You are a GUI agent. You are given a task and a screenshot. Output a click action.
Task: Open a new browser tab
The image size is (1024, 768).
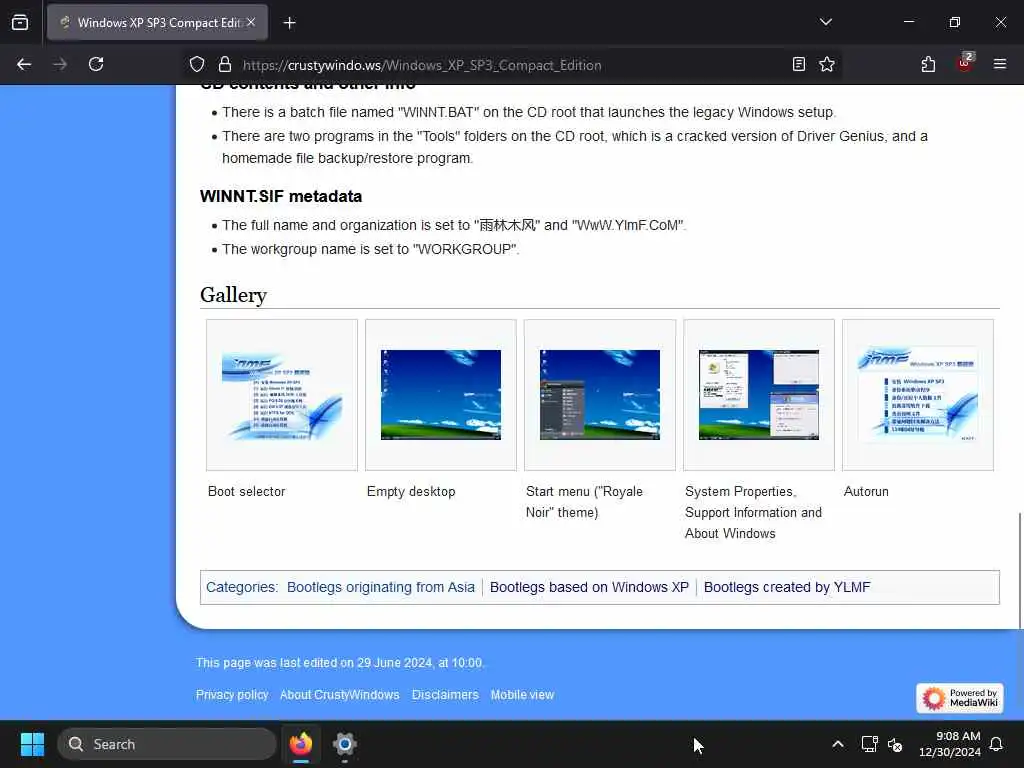(x=289, y=23)
